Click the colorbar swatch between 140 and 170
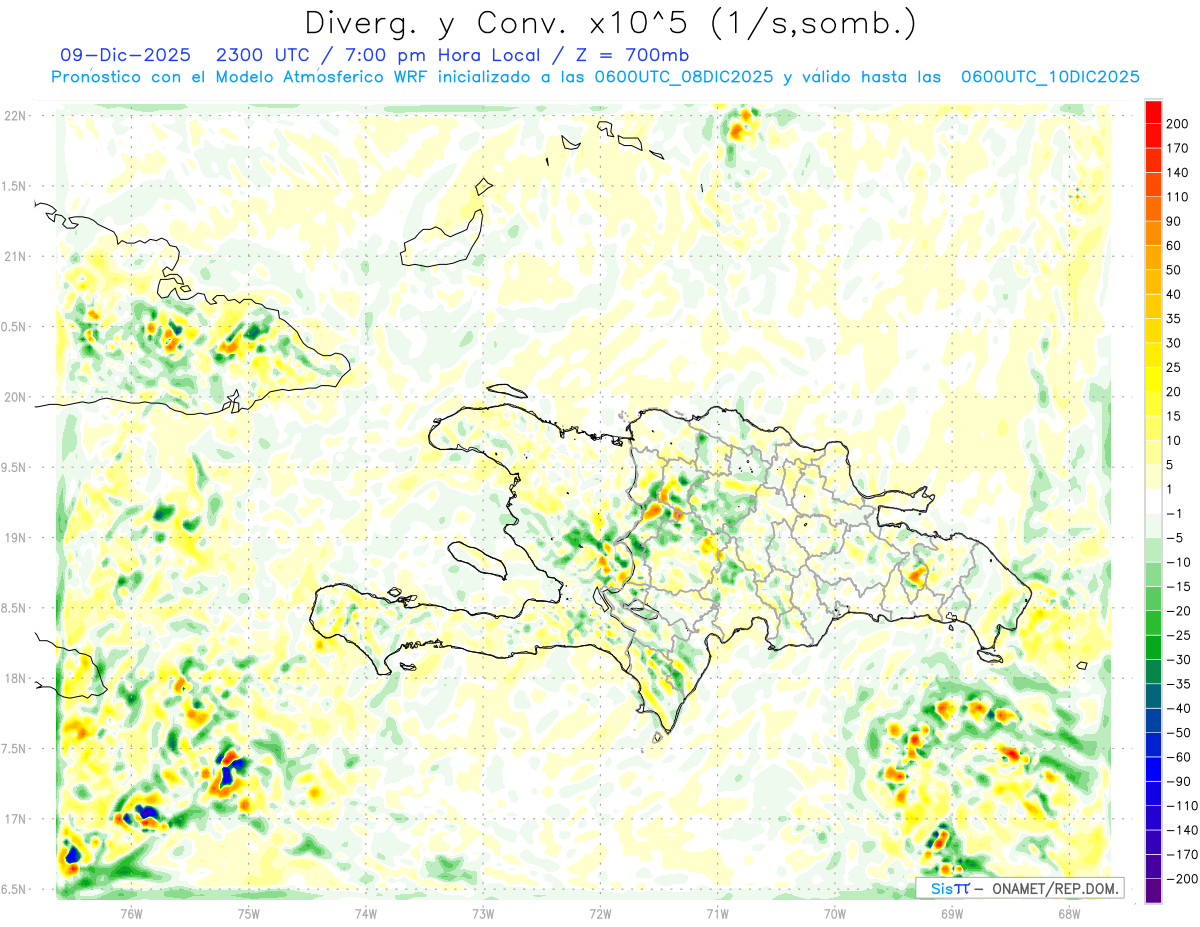The image size is (1200, 927). click(1154, 161)
